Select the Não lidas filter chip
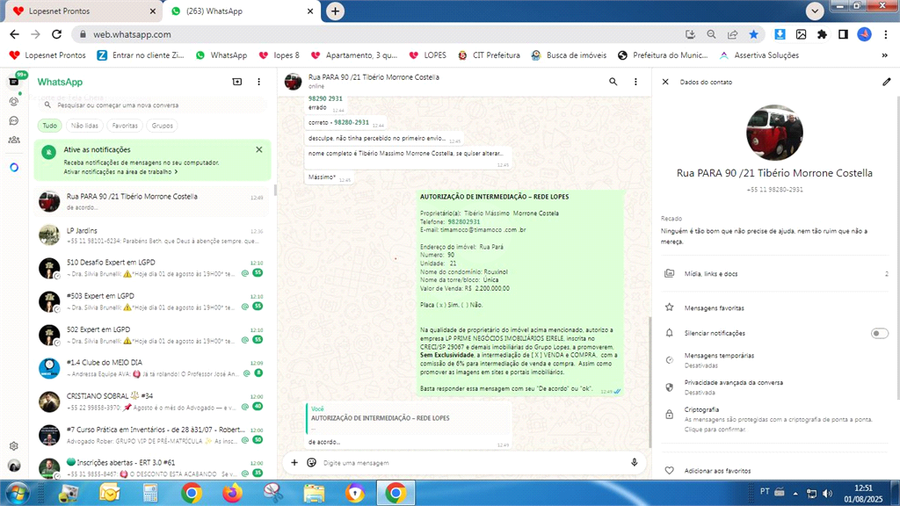This screenshot has width=900, height=506. [85, 126]
